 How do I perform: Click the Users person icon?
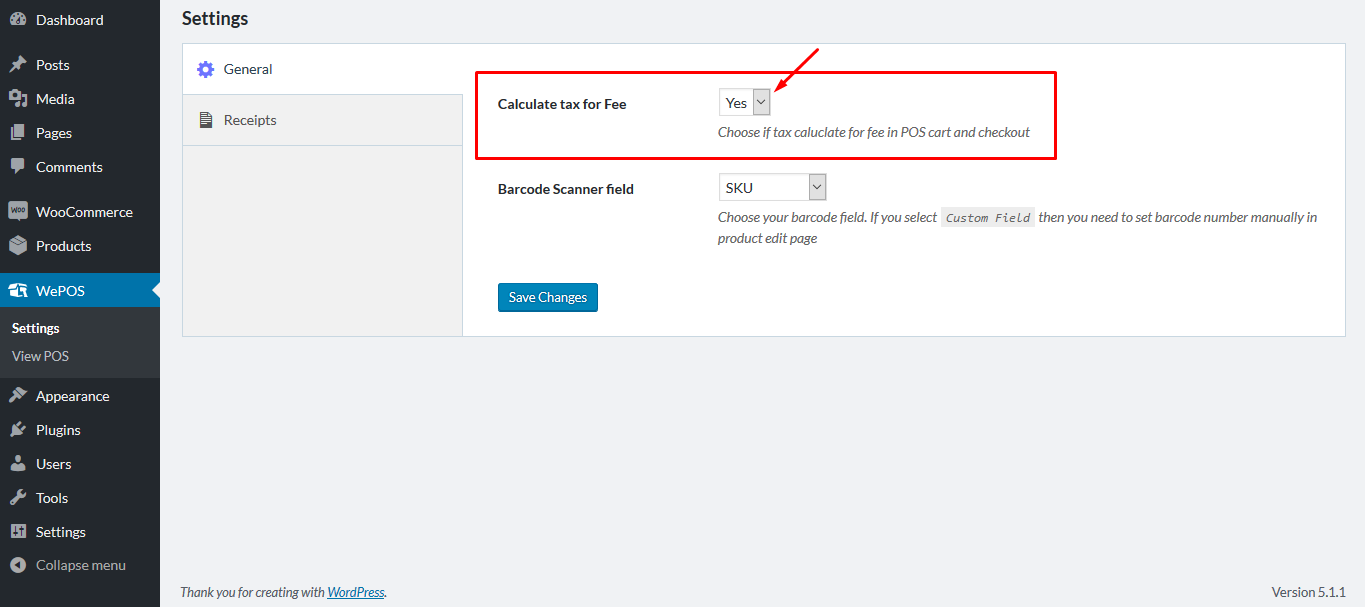click(18, 464)
